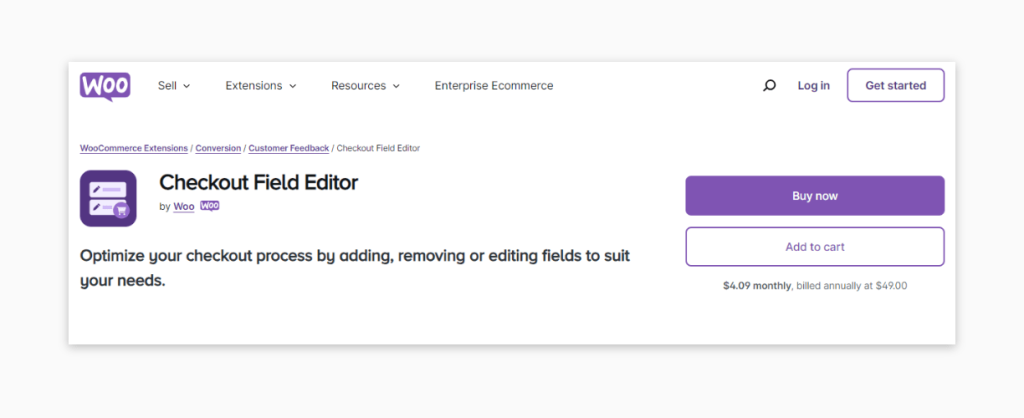The height and width of the screenshot is (418, 1024).
Task: Click the Woo logo in header
Action: point(105,86)
